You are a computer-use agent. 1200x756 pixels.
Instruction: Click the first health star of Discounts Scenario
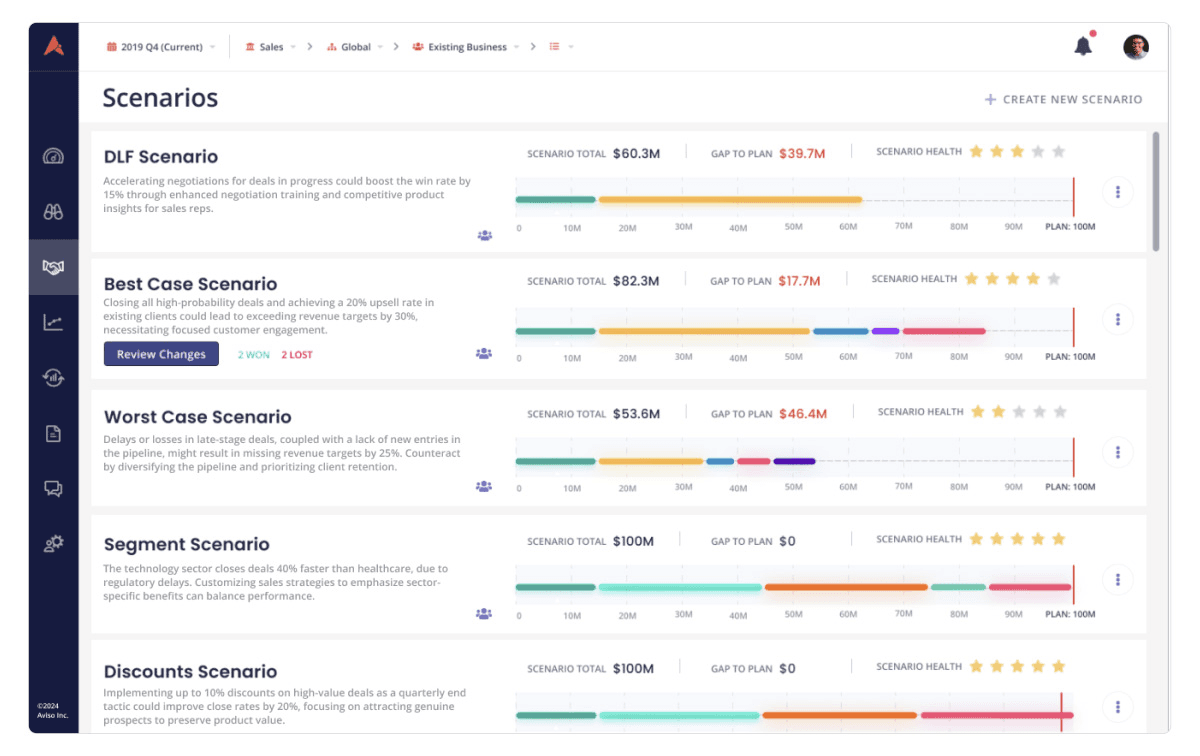(x=976, y=666)
